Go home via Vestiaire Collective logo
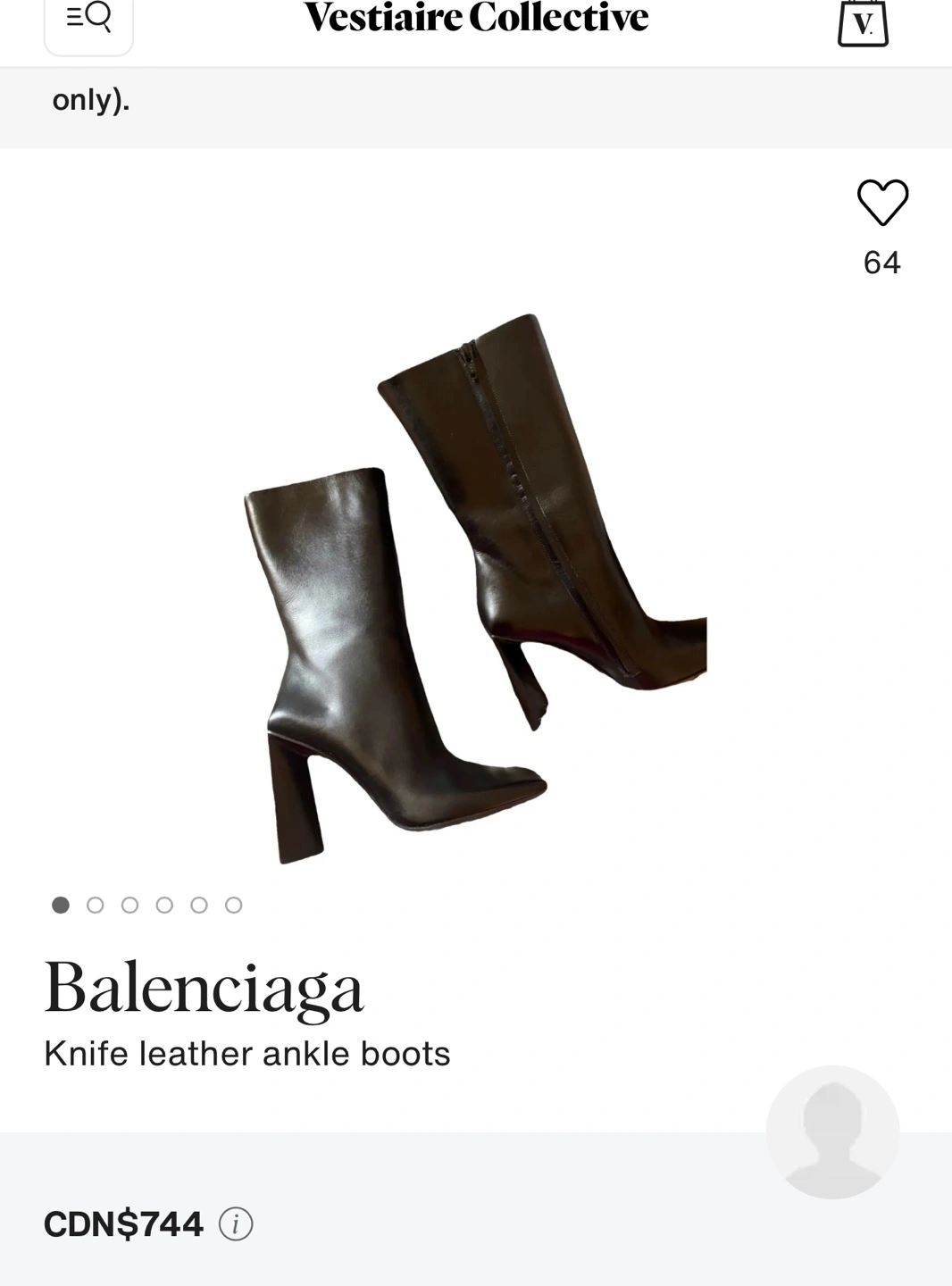 coord(476,18)
